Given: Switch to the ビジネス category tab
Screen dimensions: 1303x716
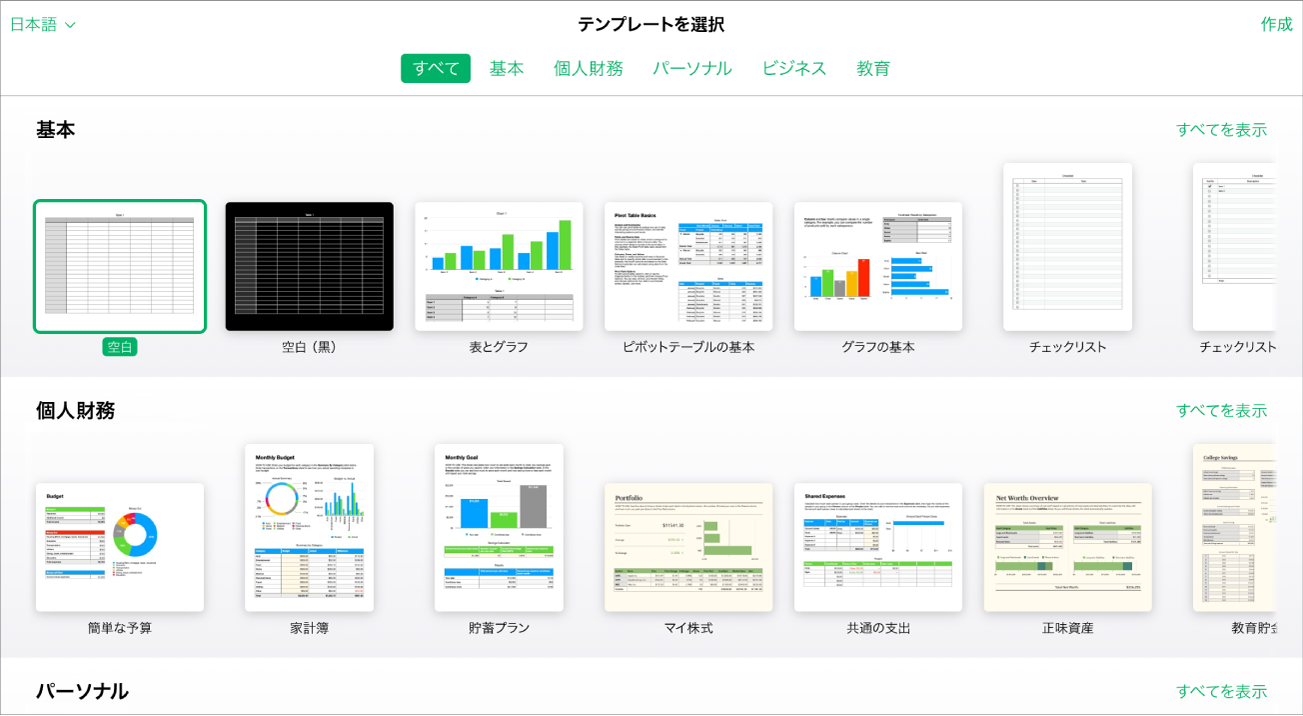Looking at the screenshot, I should [x=794, y=68].
